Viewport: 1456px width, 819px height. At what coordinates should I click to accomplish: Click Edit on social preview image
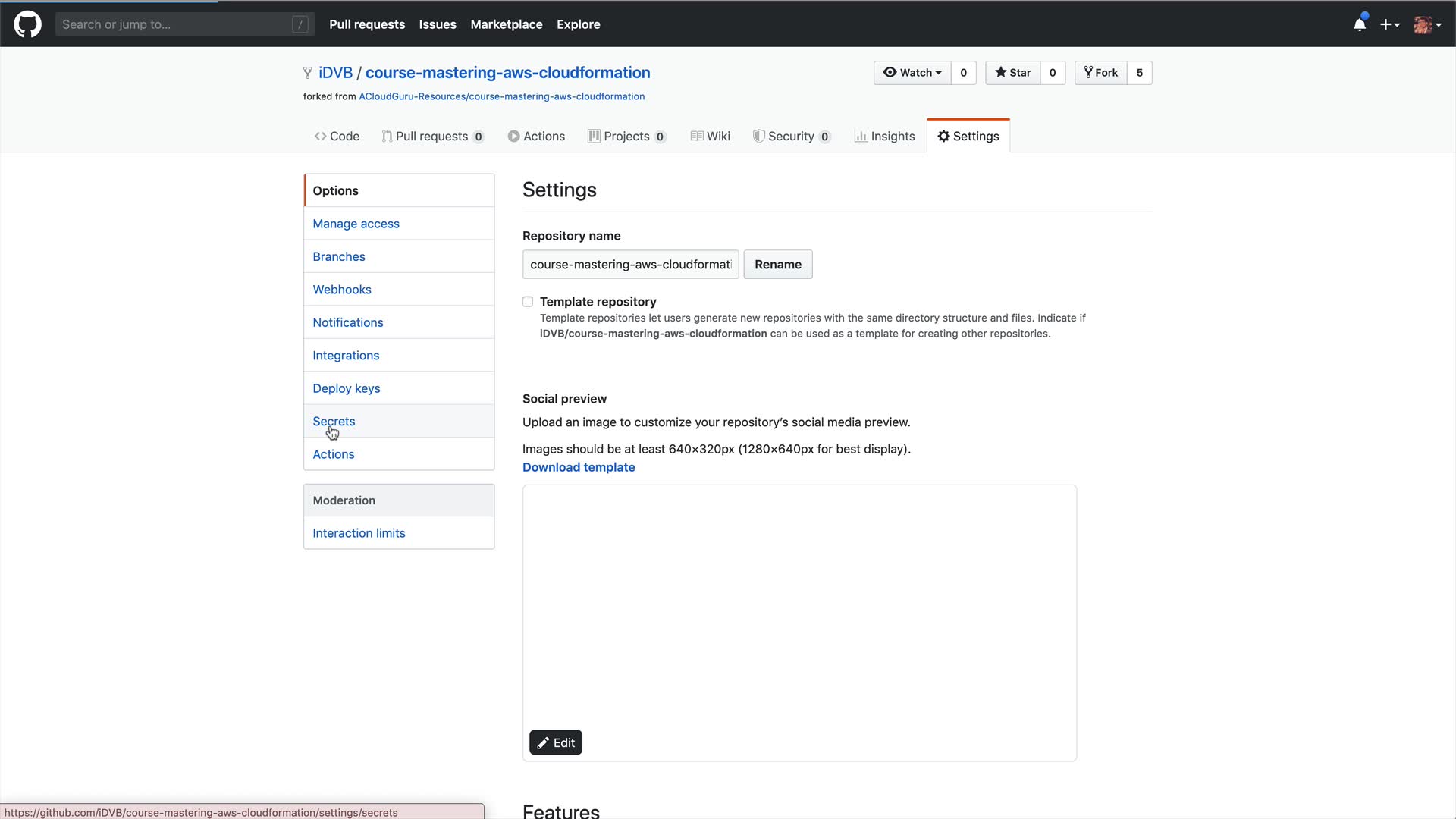[x=556, y=743]
